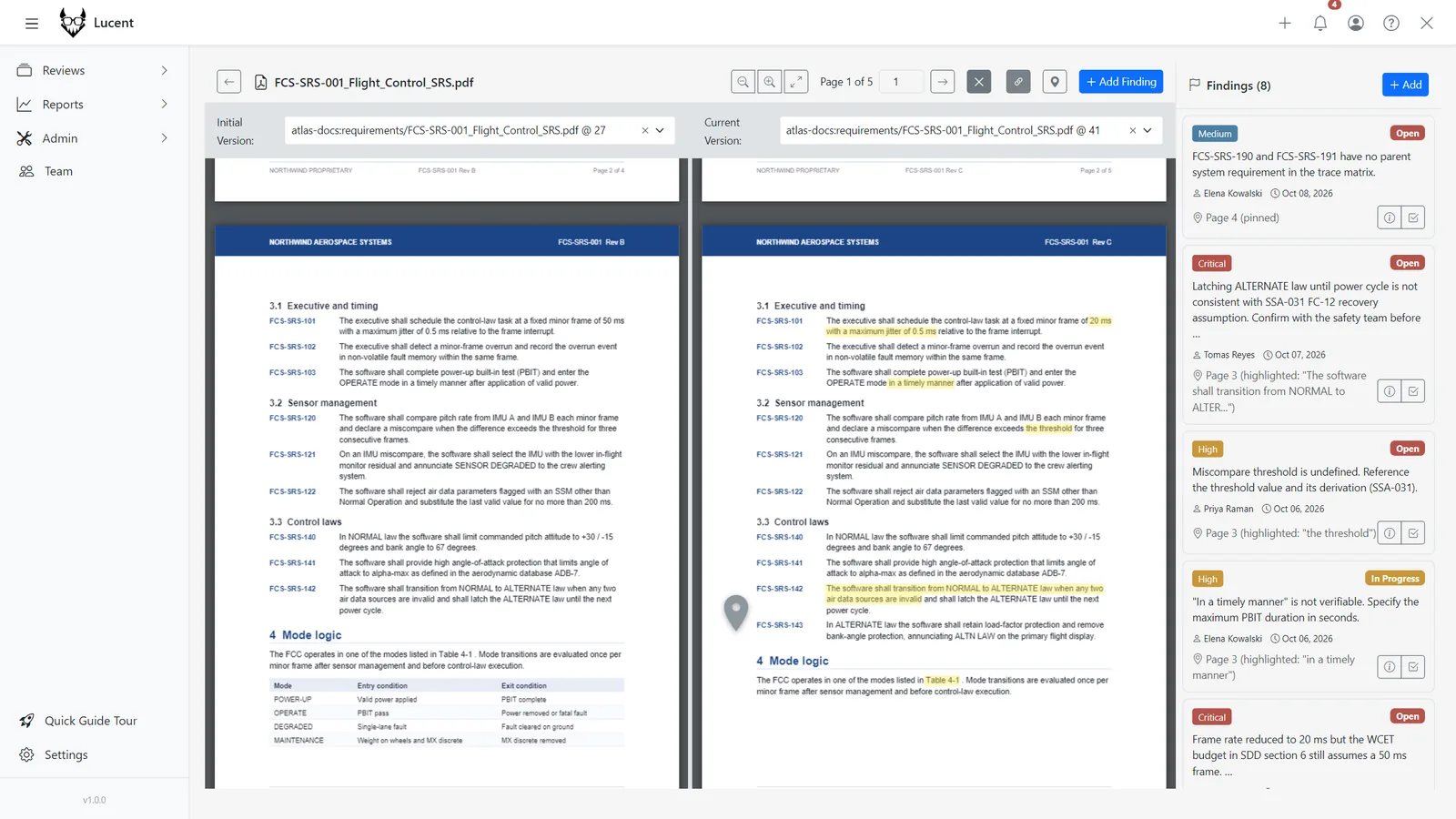1456x819 pixels.
Task: Click the Open status on Medium finding
Action: tap(1408, 133)
